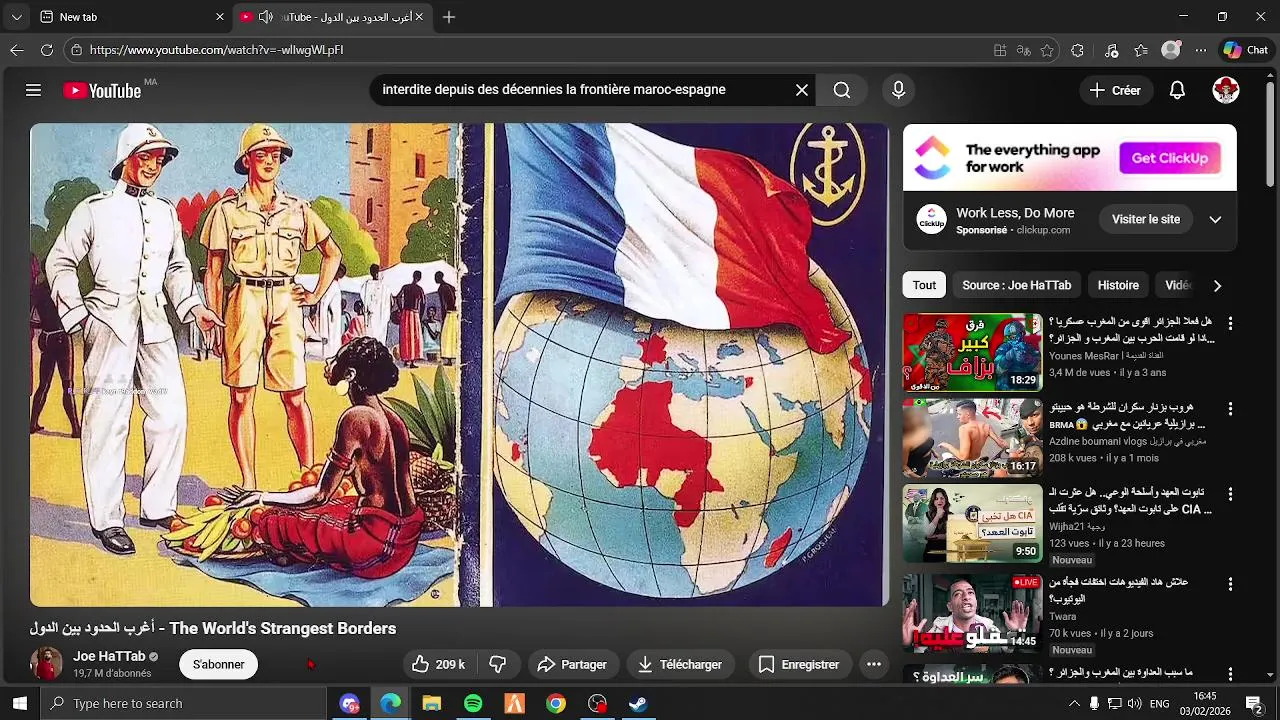
Task: Open Steam from the taskbar
Action: point(638,704)
